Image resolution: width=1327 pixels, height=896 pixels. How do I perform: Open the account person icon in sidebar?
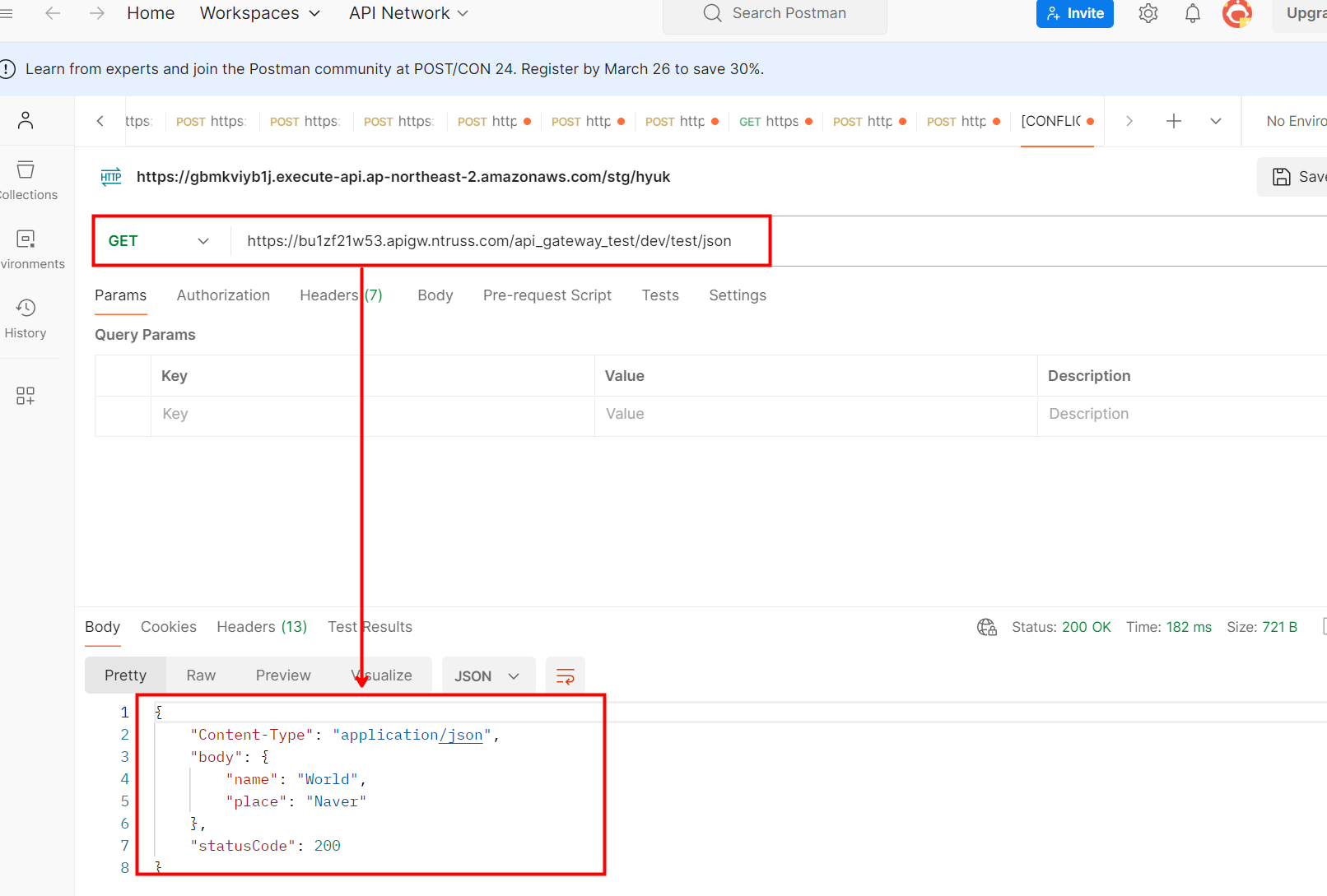coord(26,120)
